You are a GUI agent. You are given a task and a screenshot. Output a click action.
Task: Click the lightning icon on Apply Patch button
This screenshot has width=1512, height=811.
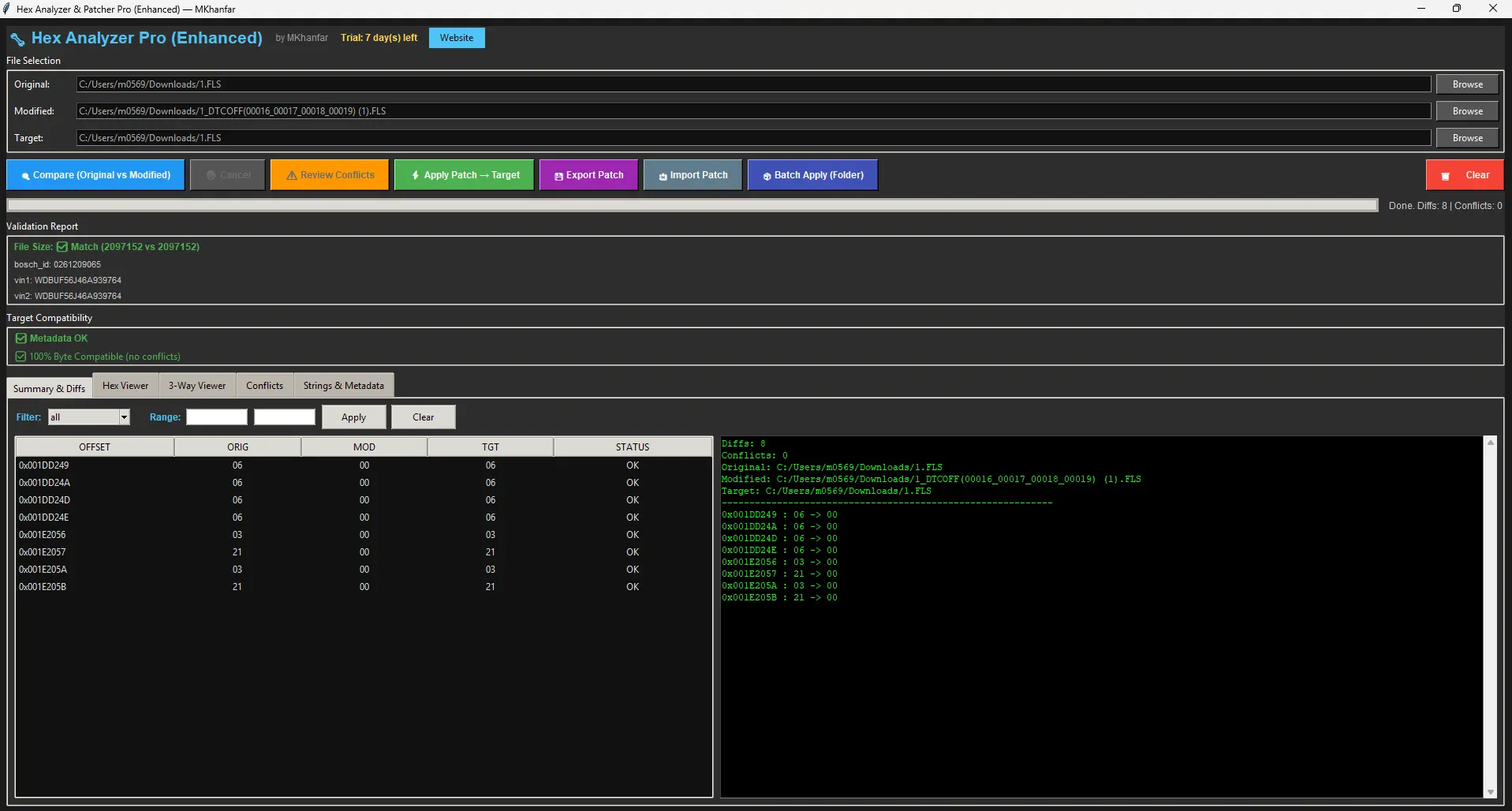tap(416, 174)
